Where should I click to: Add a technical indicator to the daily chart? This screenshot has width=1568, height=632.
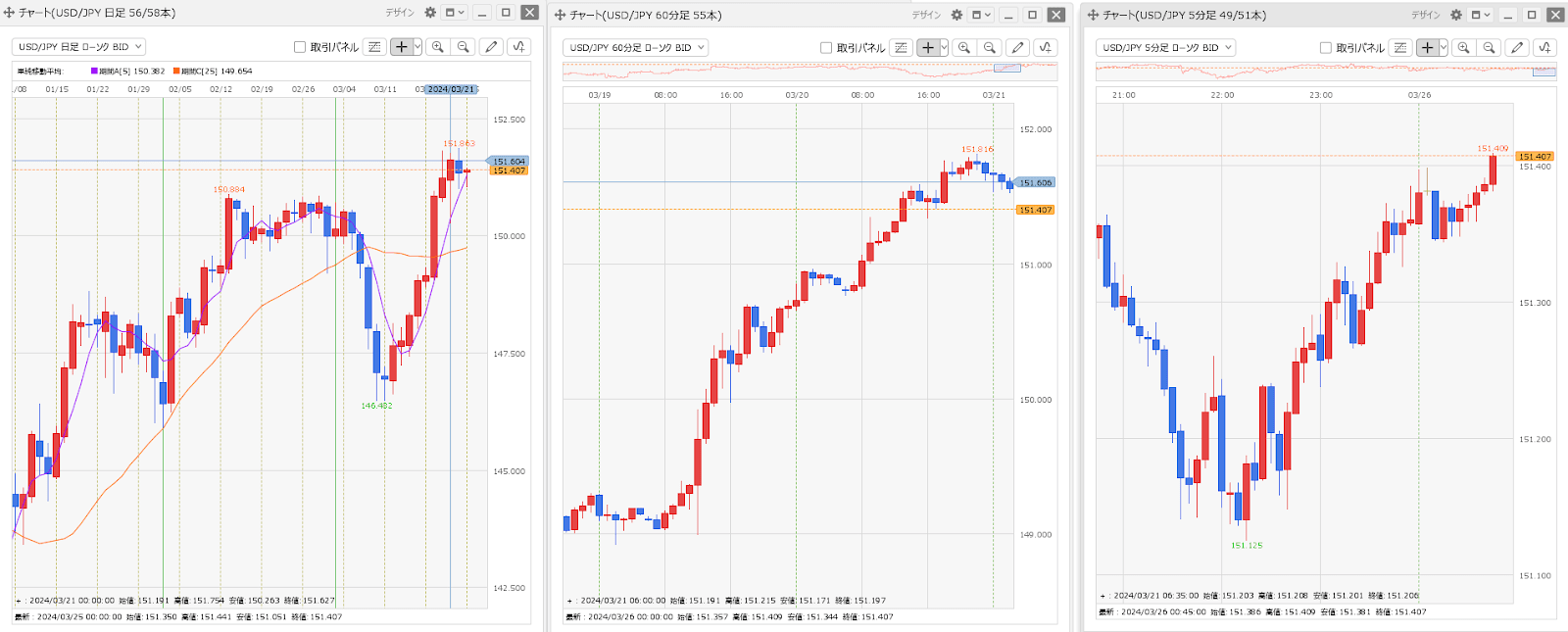519,47
